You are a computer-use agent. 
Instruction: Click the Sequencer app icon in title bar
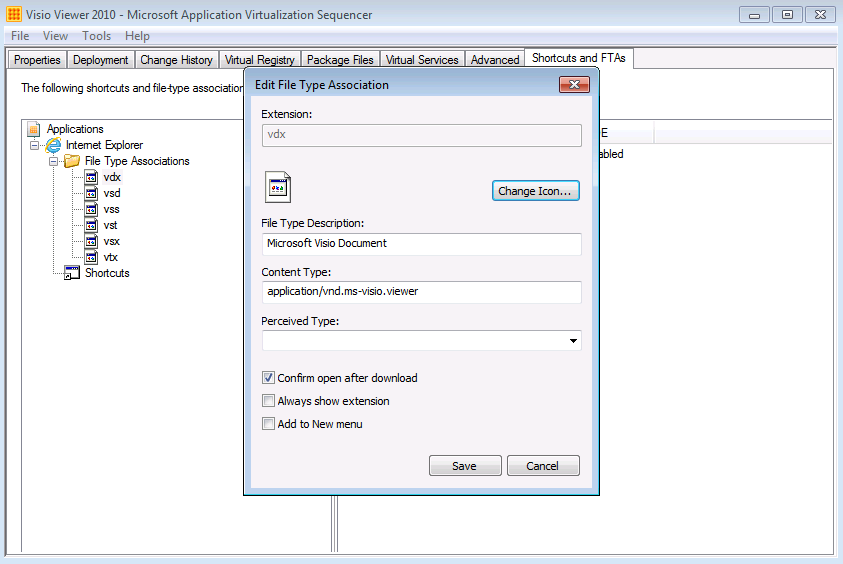pos(15,15)
